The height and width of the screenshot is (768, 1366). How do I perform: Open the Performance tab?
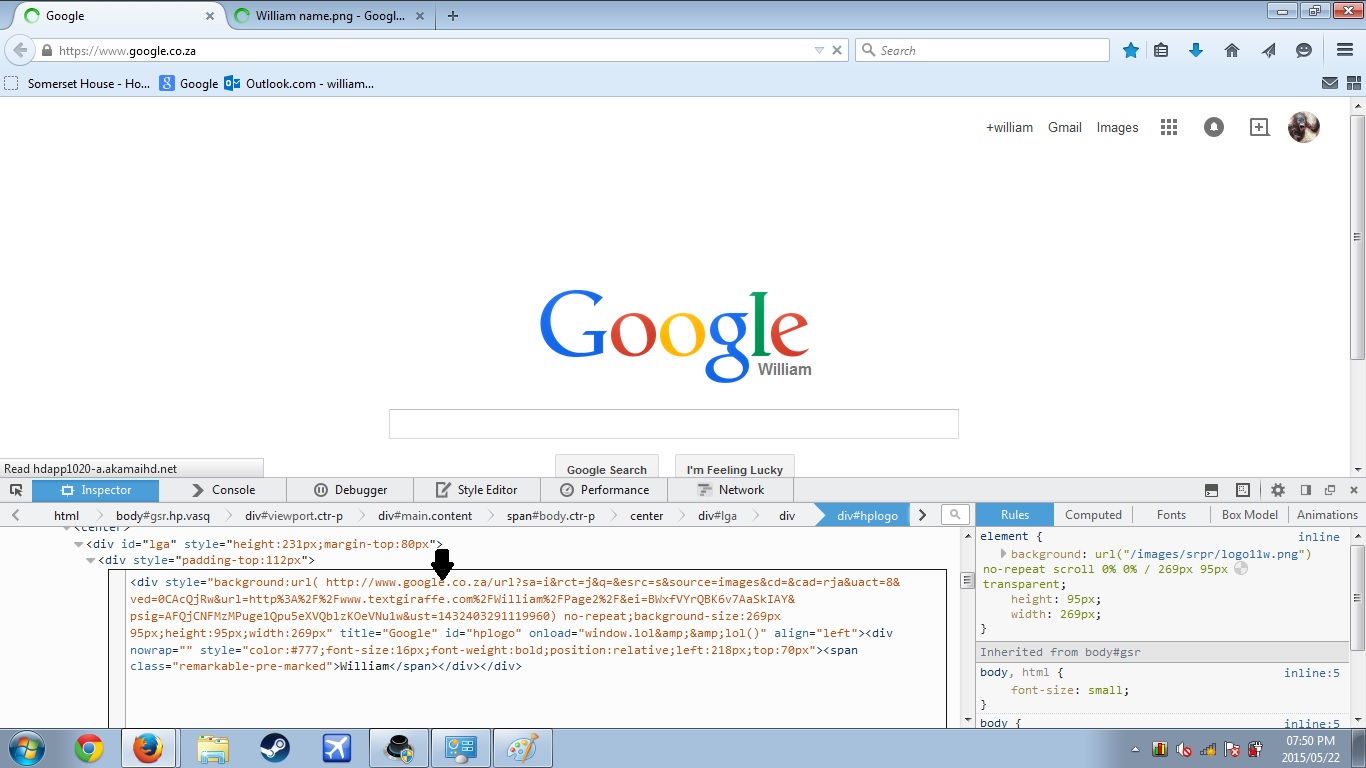point(604,490)
